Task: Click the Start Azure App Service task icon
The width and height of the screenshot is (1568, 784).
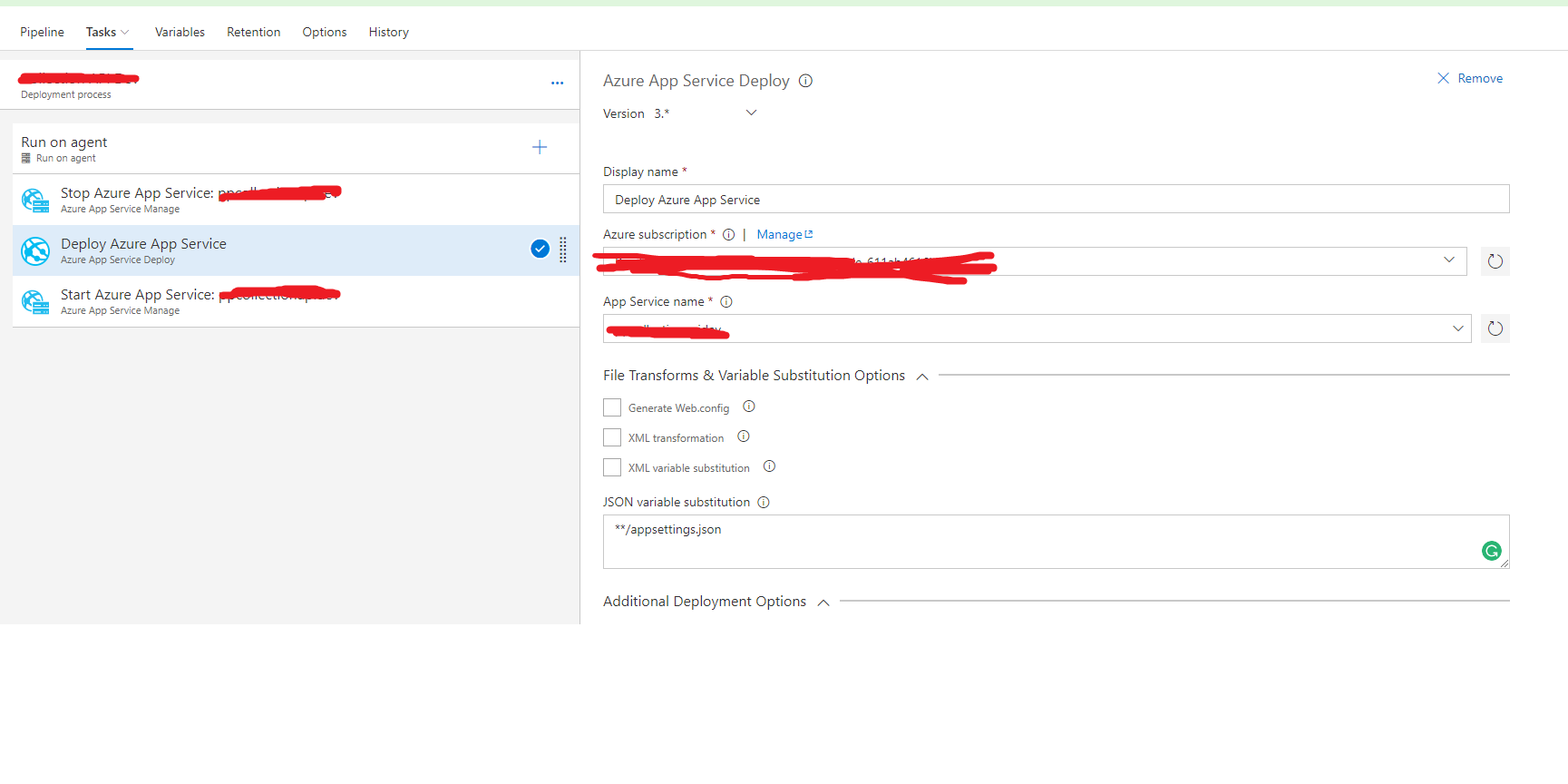Action: [x=35, y=301]
